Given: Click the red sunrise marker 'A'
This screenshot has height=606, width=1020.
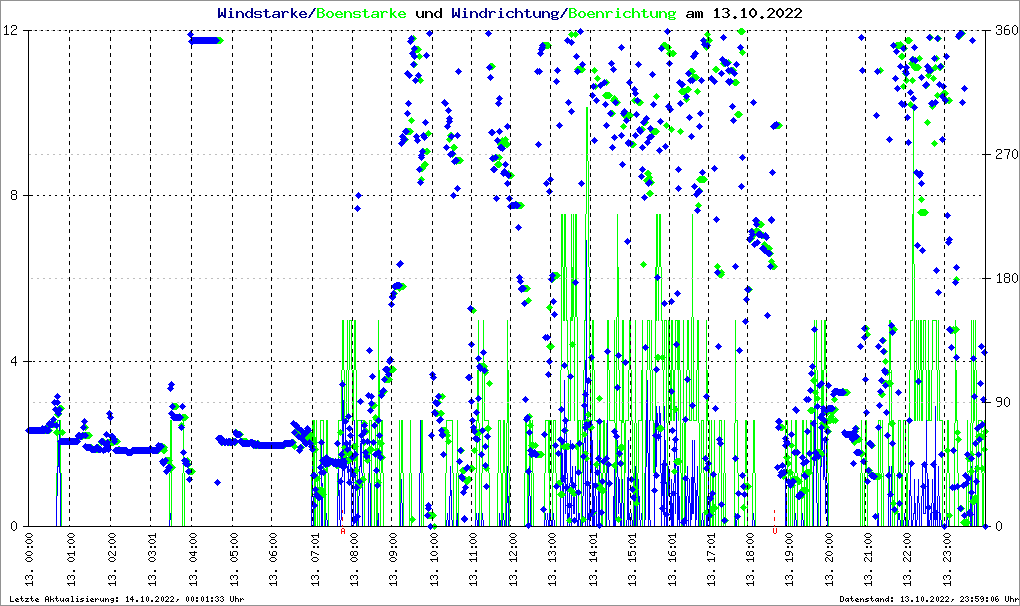Looking at the screenshot, I should (343, 531).
